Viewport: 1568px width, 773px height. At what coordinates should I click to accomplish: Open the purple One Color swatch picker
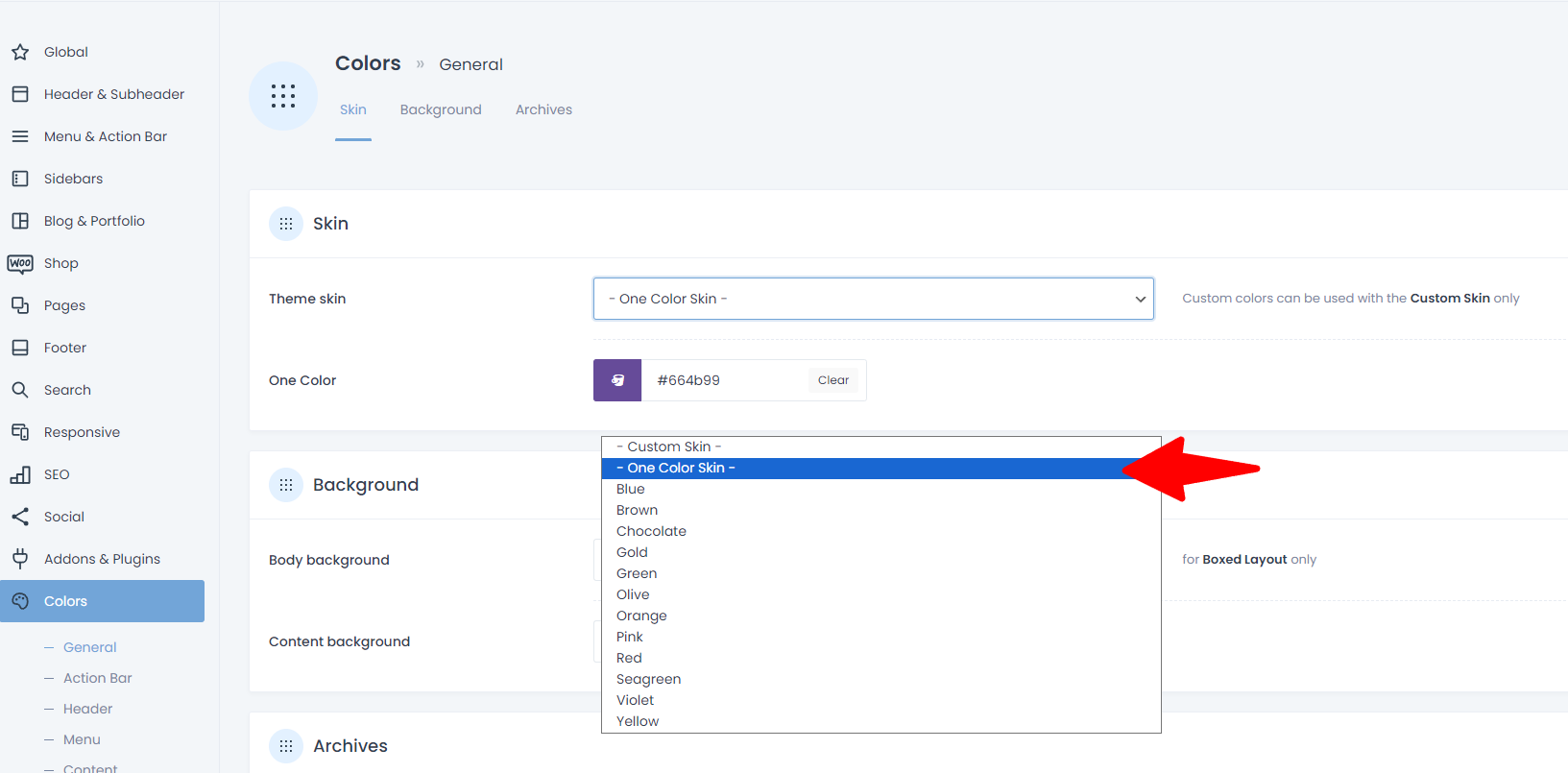coord(617,380)
